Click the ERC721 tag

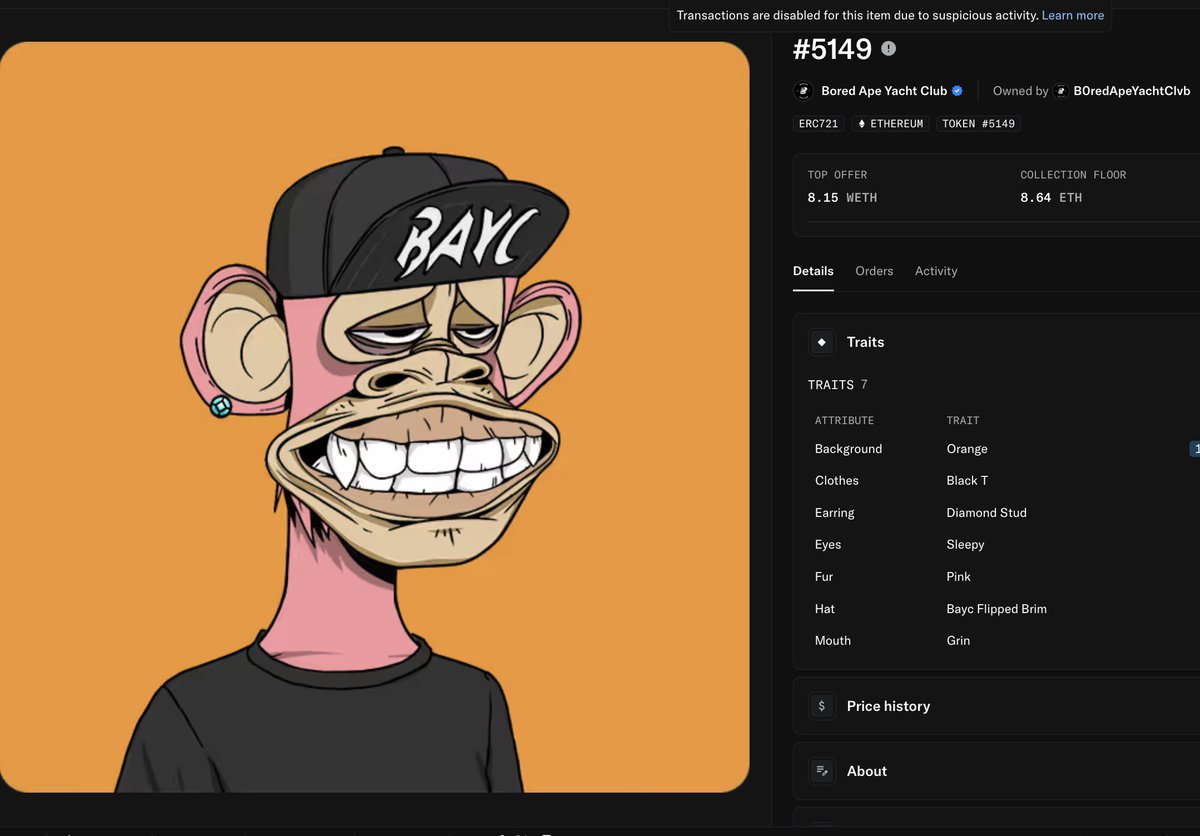coord(819,124)
